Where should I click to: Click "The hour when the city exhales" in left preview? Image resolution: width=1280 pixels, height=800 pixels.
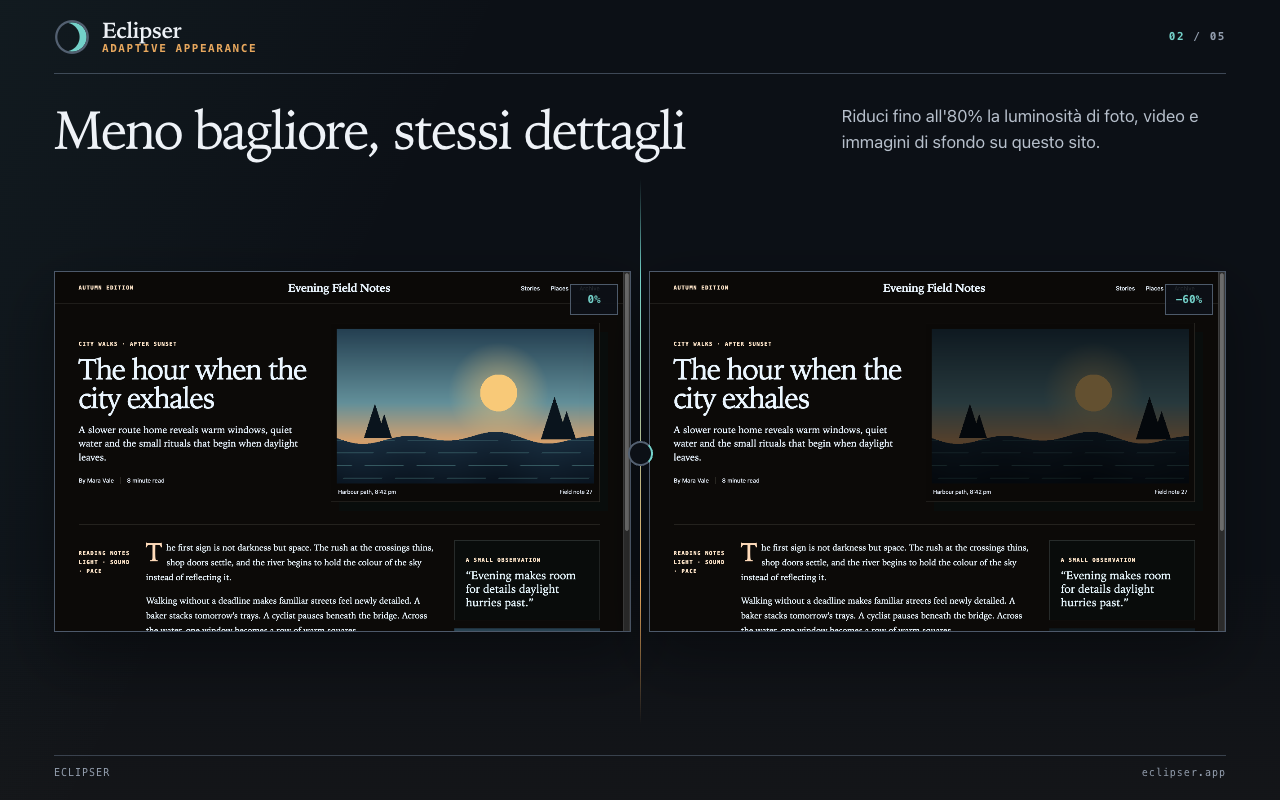pos(193,384)
